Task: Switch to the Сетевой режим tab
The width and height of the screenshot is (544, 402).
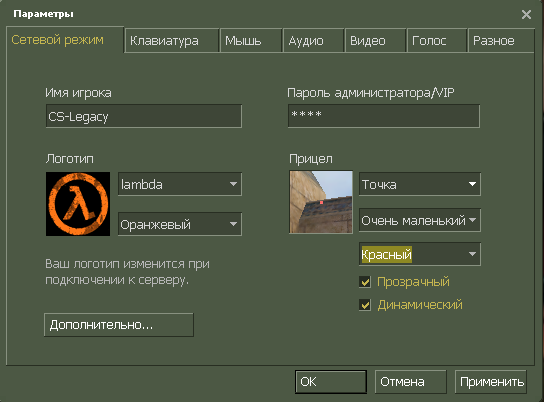Action: point(65,40)
